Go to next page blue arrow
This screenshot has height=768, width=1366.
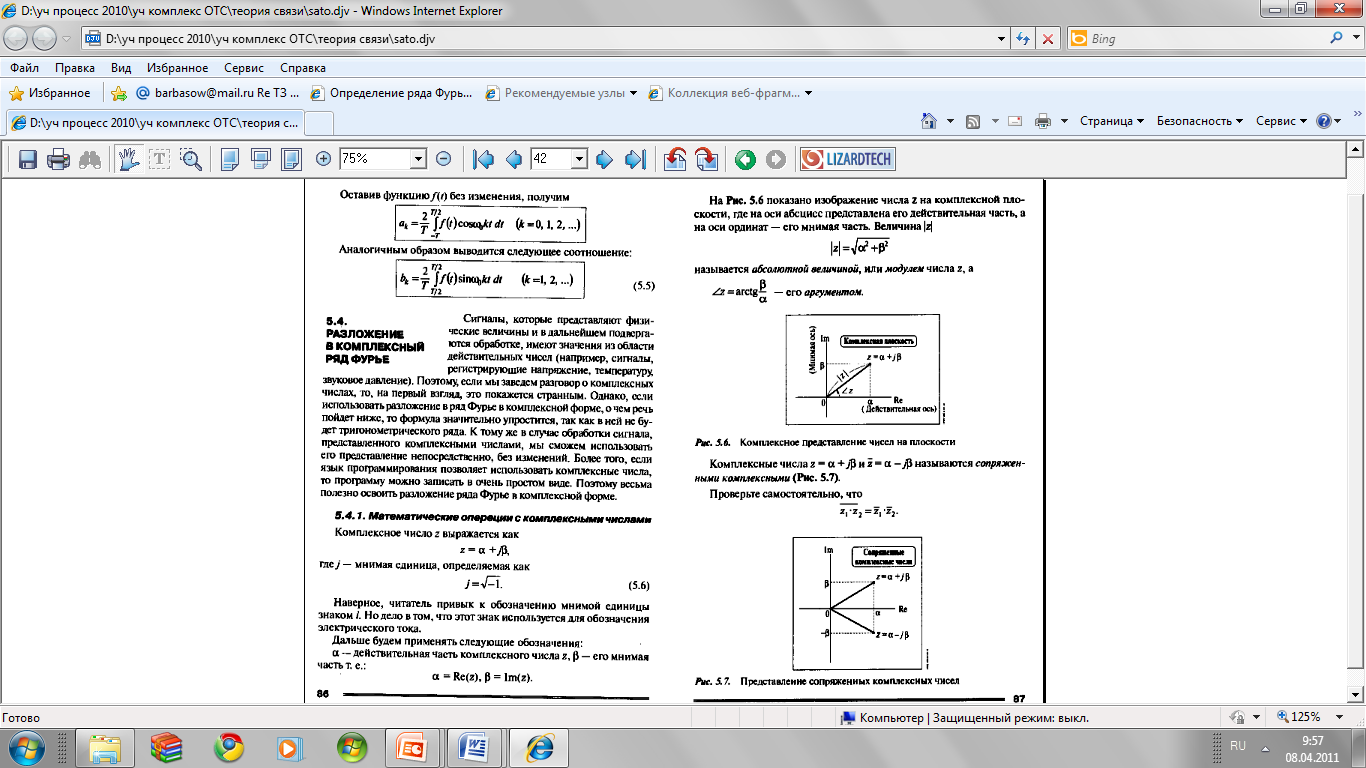click(x=604, y=159)
